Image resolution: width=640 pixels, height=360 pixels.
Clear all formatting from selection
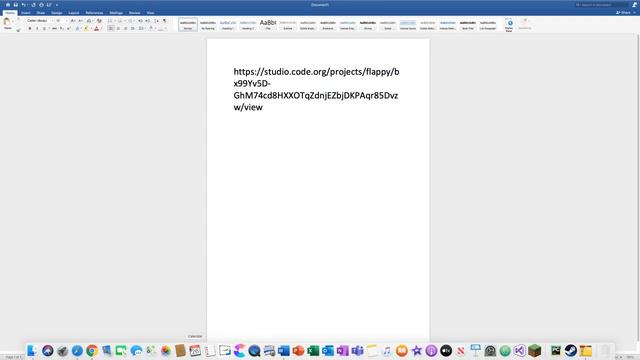click(x=99, y=20)
